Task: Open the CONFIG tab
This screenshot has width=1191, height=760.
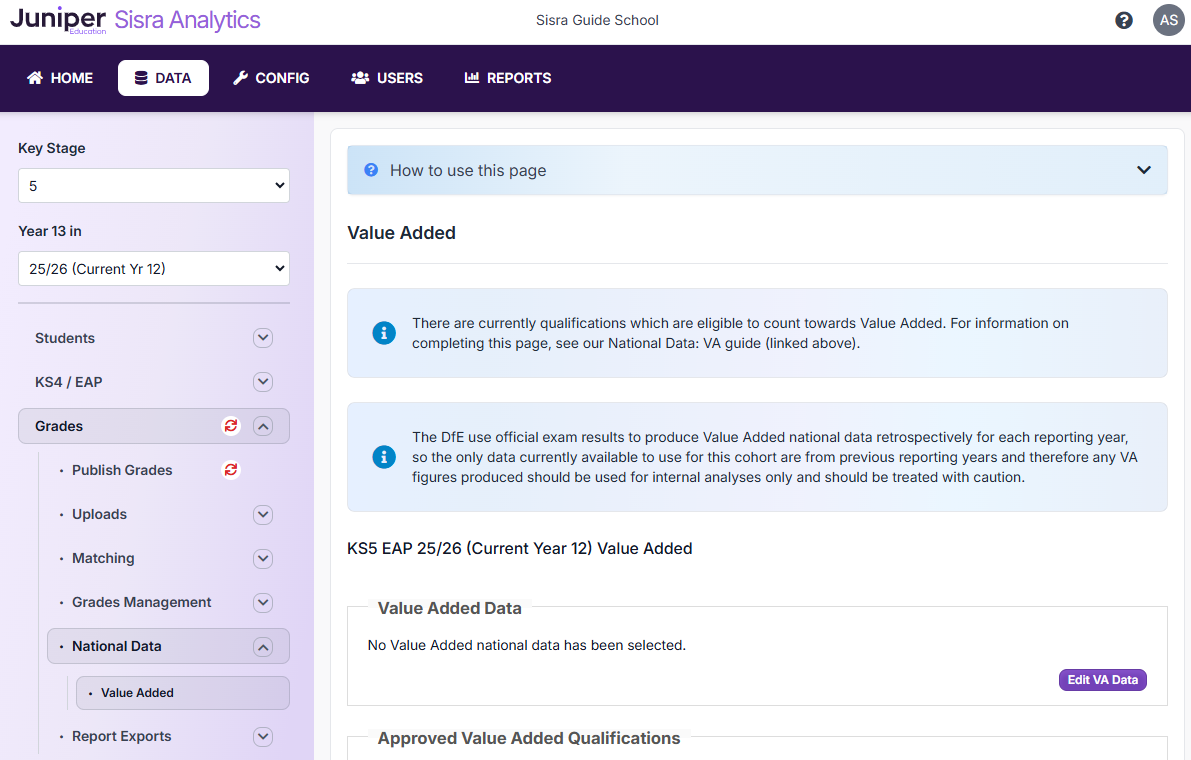Action: (x=271, y=77)
